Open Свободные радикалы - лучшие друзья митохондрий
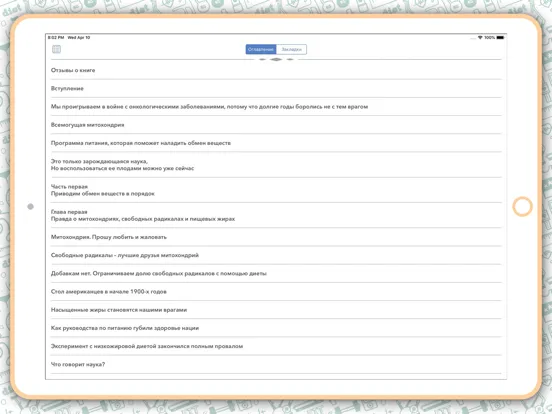 point(276,256)
